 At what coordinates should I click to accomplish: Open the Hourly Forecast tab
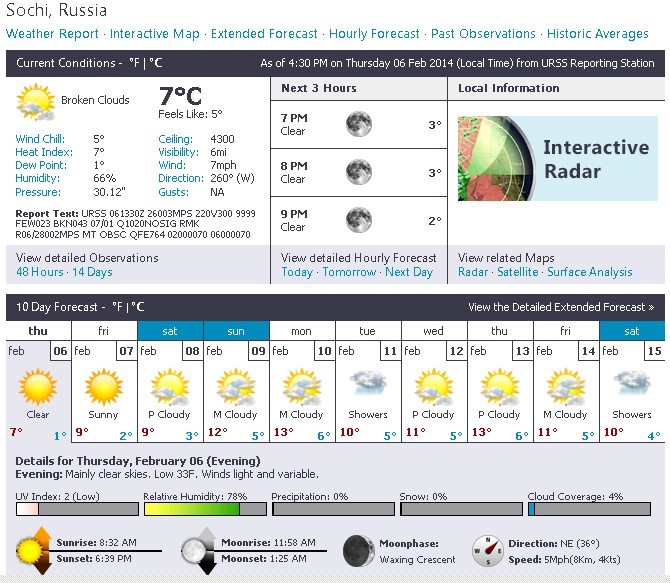pos(373,34)
